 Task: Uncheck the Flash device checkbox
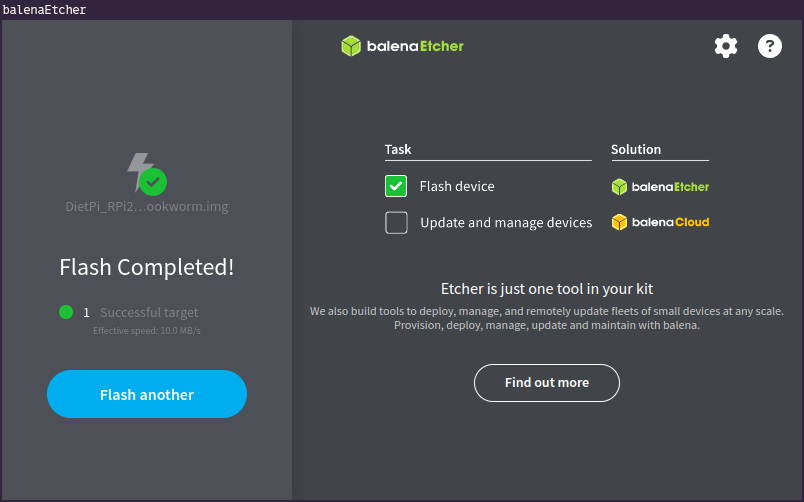coord(396,186)
